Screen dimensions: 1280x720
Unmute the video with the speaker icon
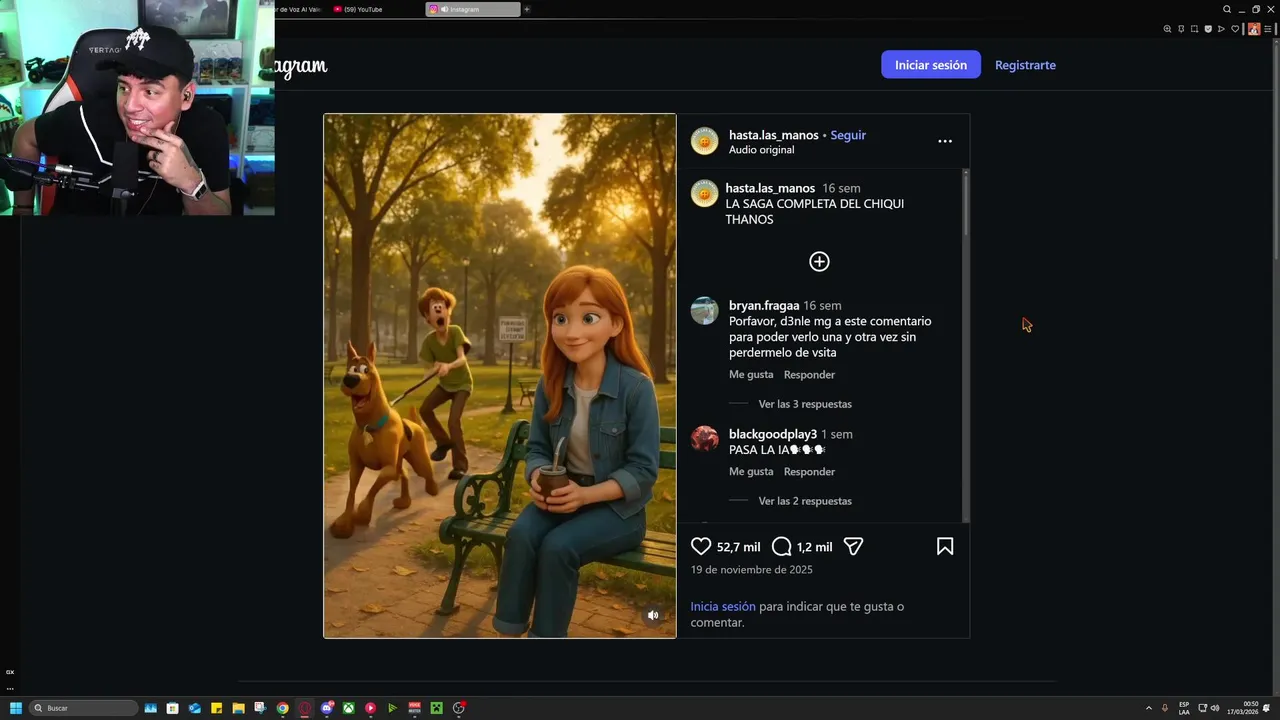tap(653, 615)
